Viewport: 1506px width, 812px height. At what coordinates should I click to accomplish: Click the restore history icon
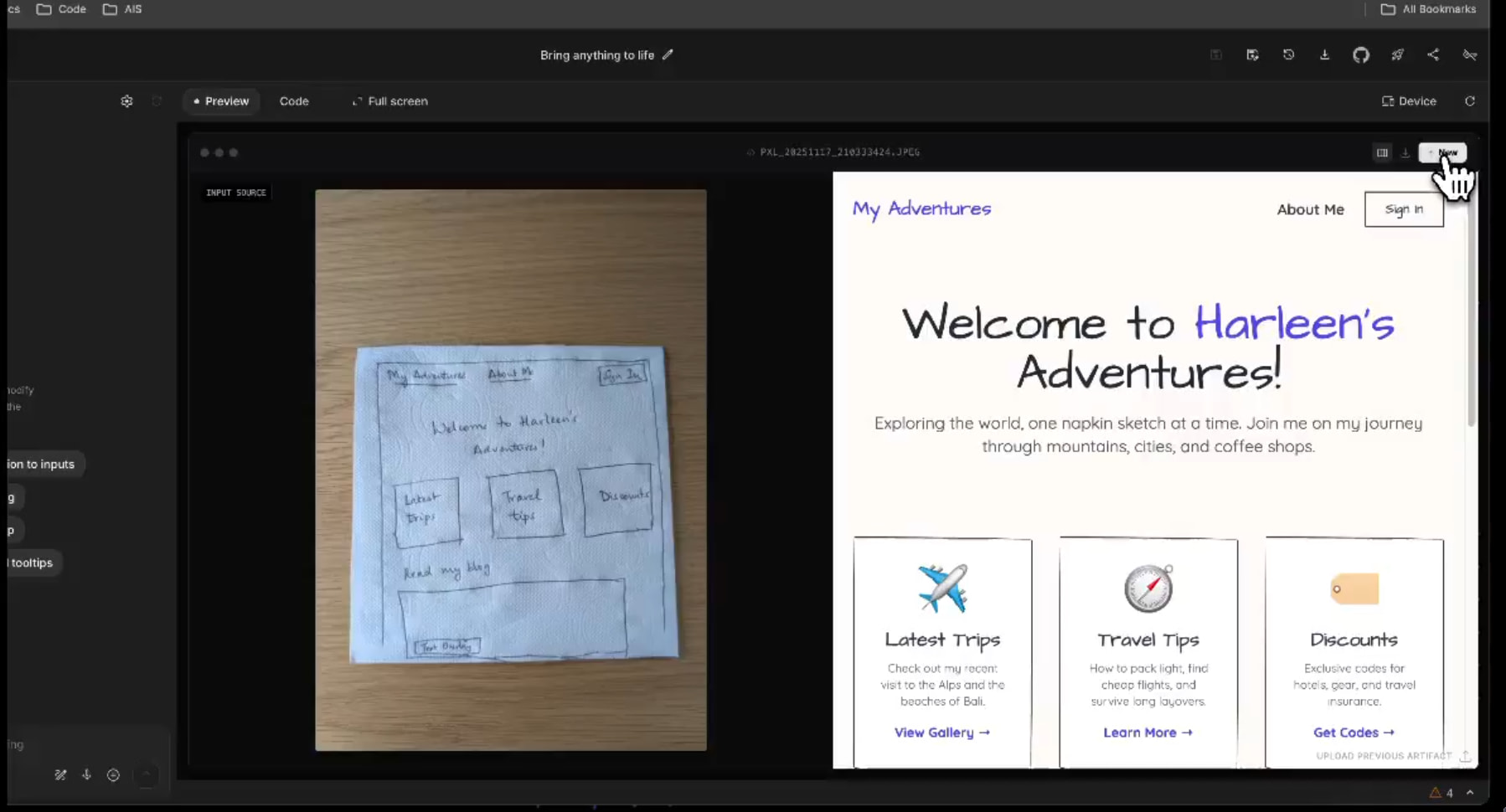(1288, 55)
